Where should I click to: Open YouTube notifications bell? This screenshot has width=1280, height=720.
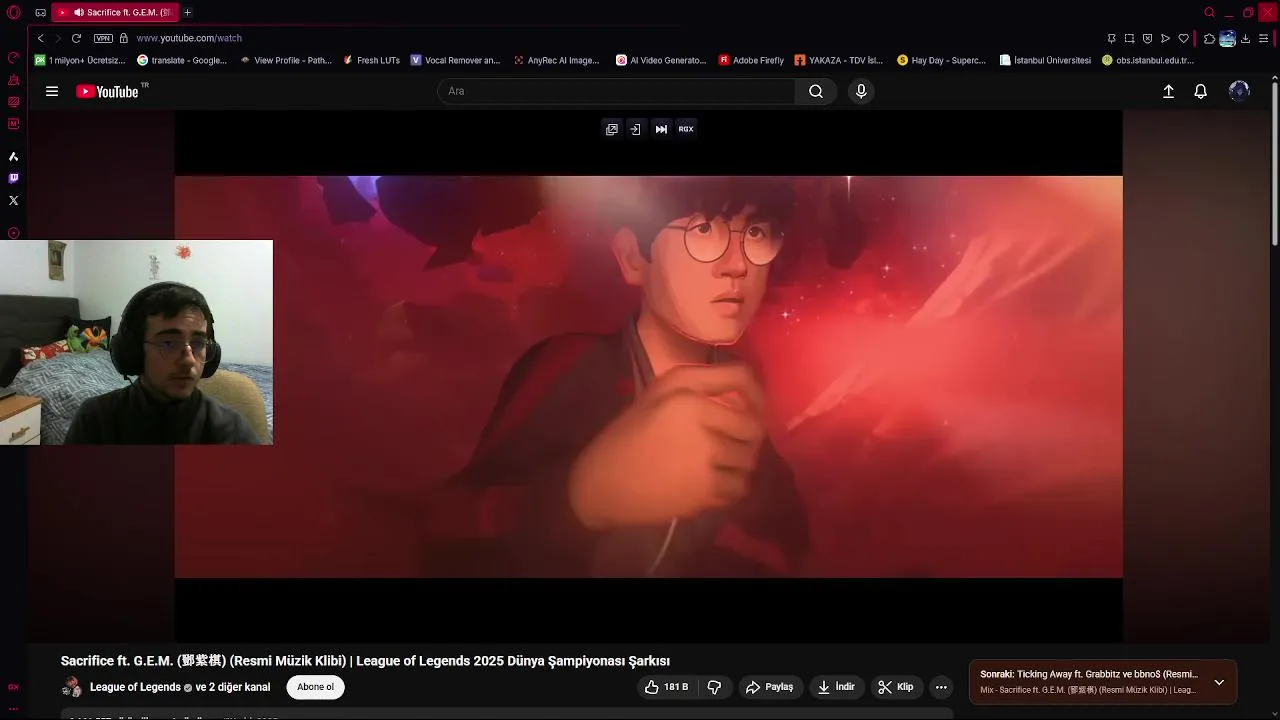pos(1201,91)
